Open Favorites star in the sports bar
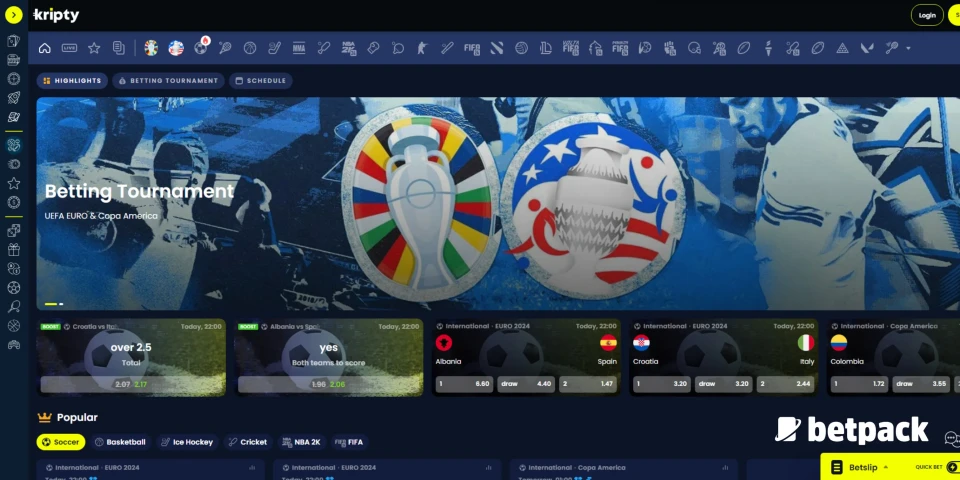Image resolution: width=960 pixels, height=480 pixels. (94, 47)
